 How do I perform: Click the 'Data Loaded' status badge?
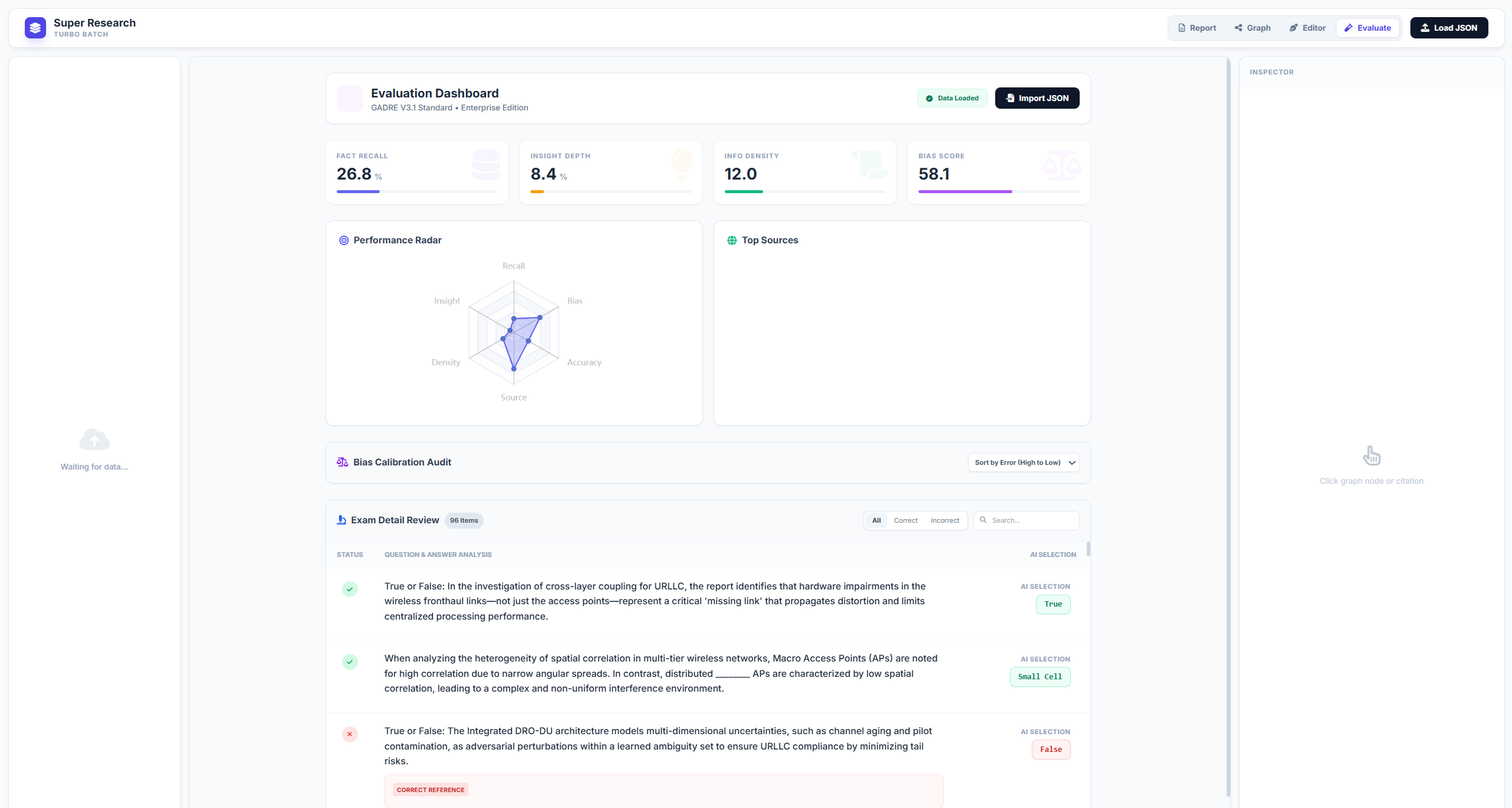pos(951,98)
